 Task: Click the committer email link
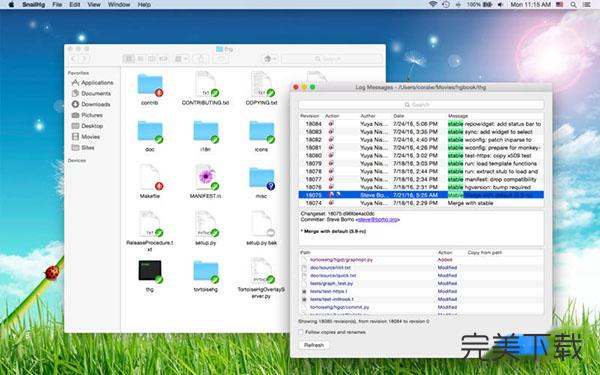pos(378,220)
